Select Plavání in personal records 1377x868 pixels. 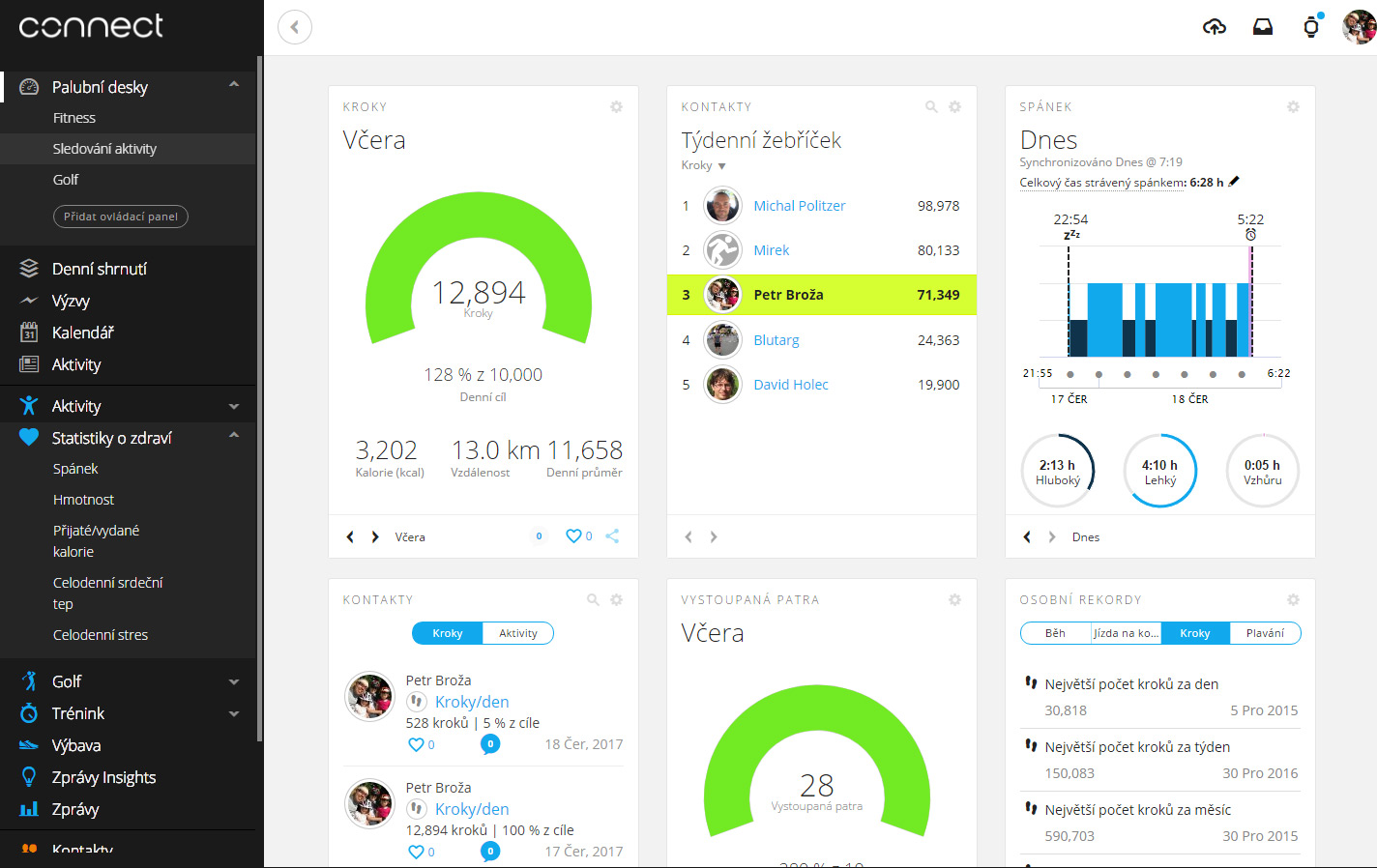coord(1265,633)
